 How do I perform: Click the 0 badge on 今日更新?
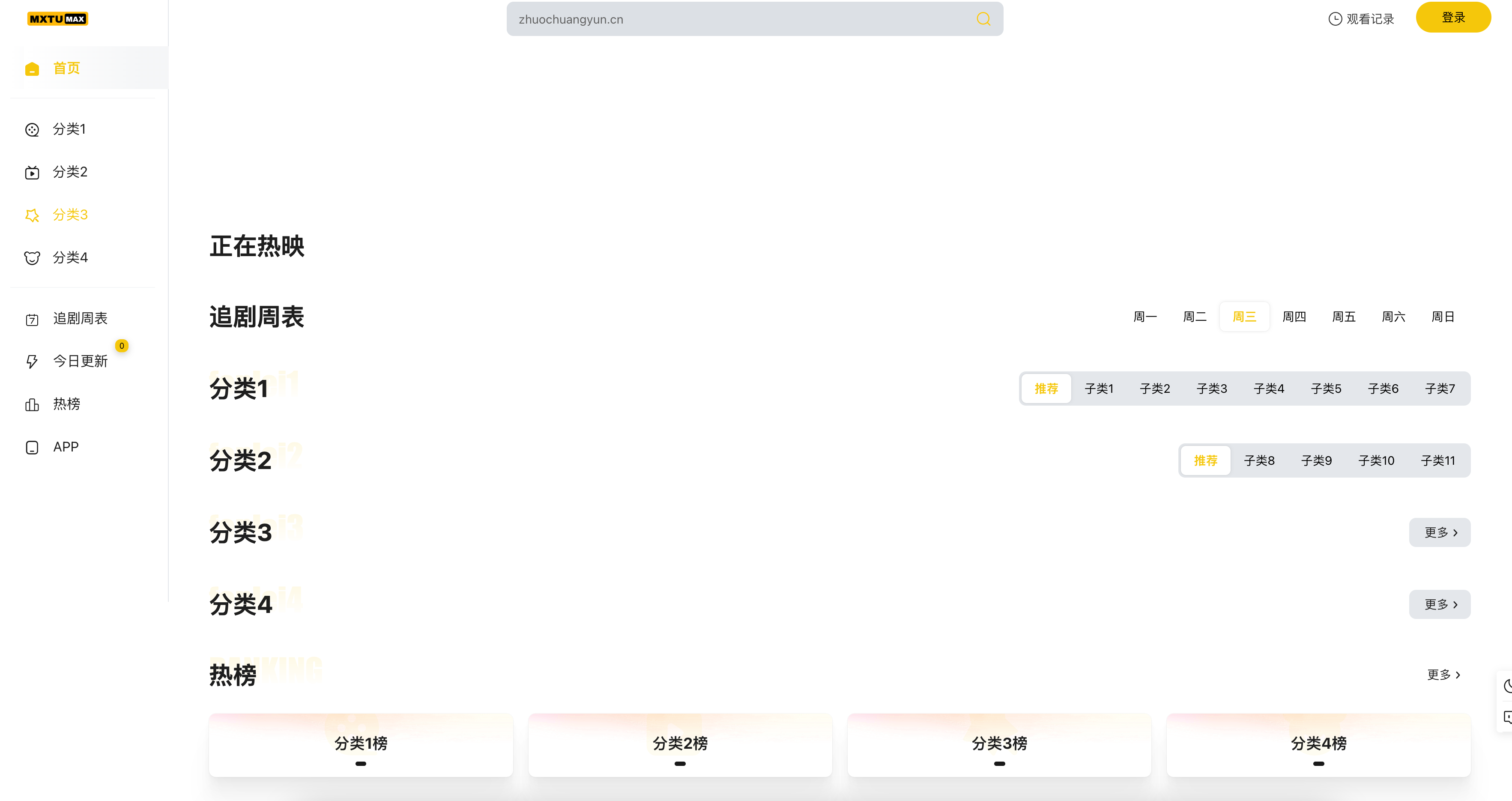tap(122, 346)
